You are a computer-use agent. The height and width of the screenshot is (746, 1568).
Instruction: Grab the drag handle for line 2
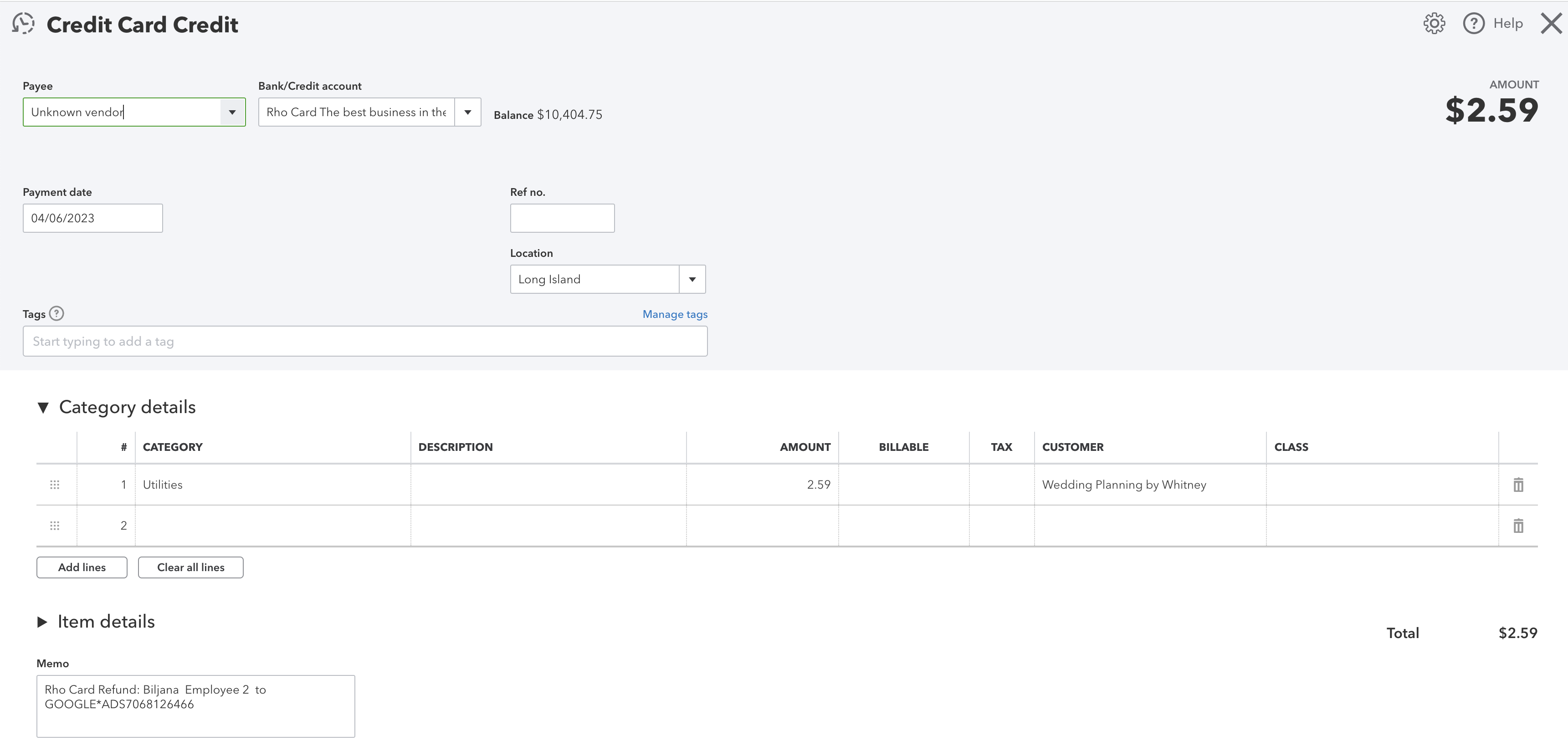click(55, 525)
